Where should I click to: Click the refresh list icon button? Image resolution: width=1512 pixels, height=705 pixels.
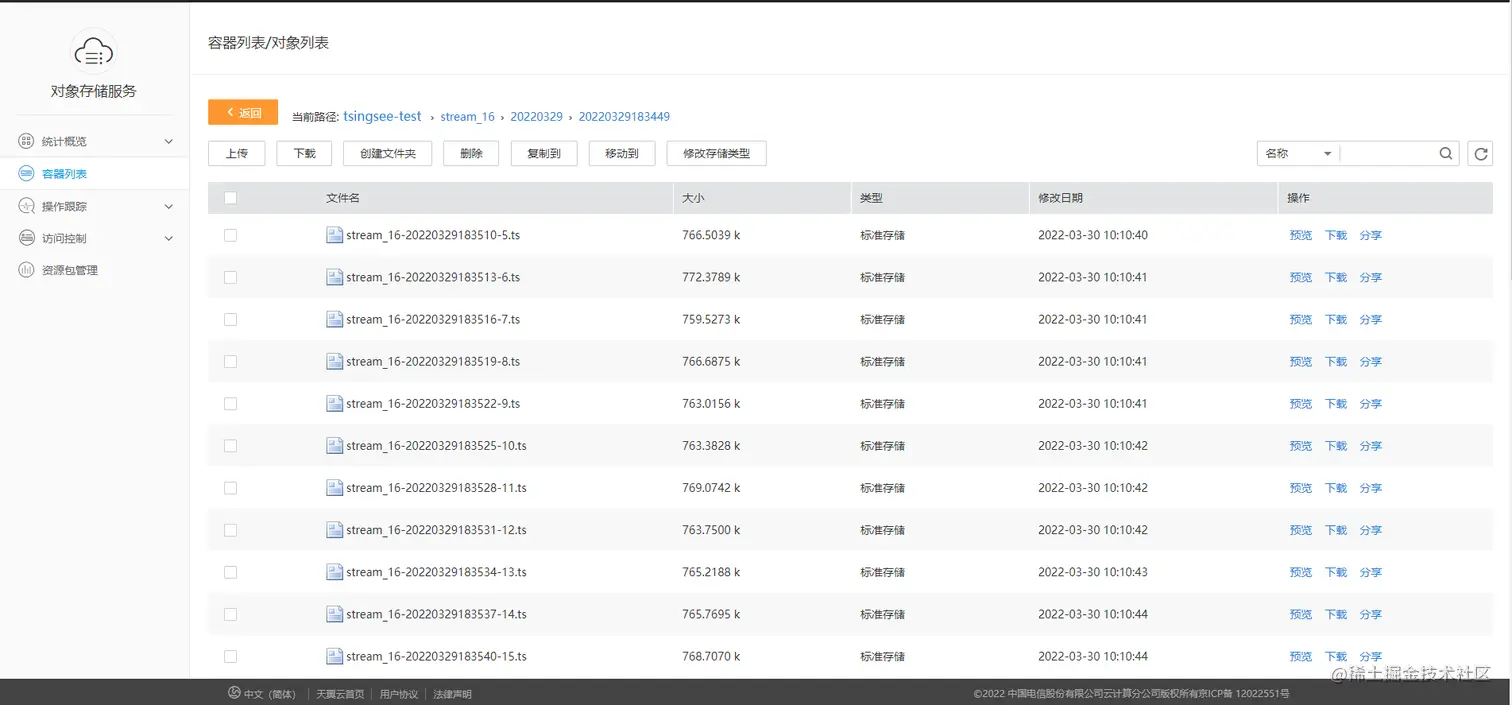1480,154
